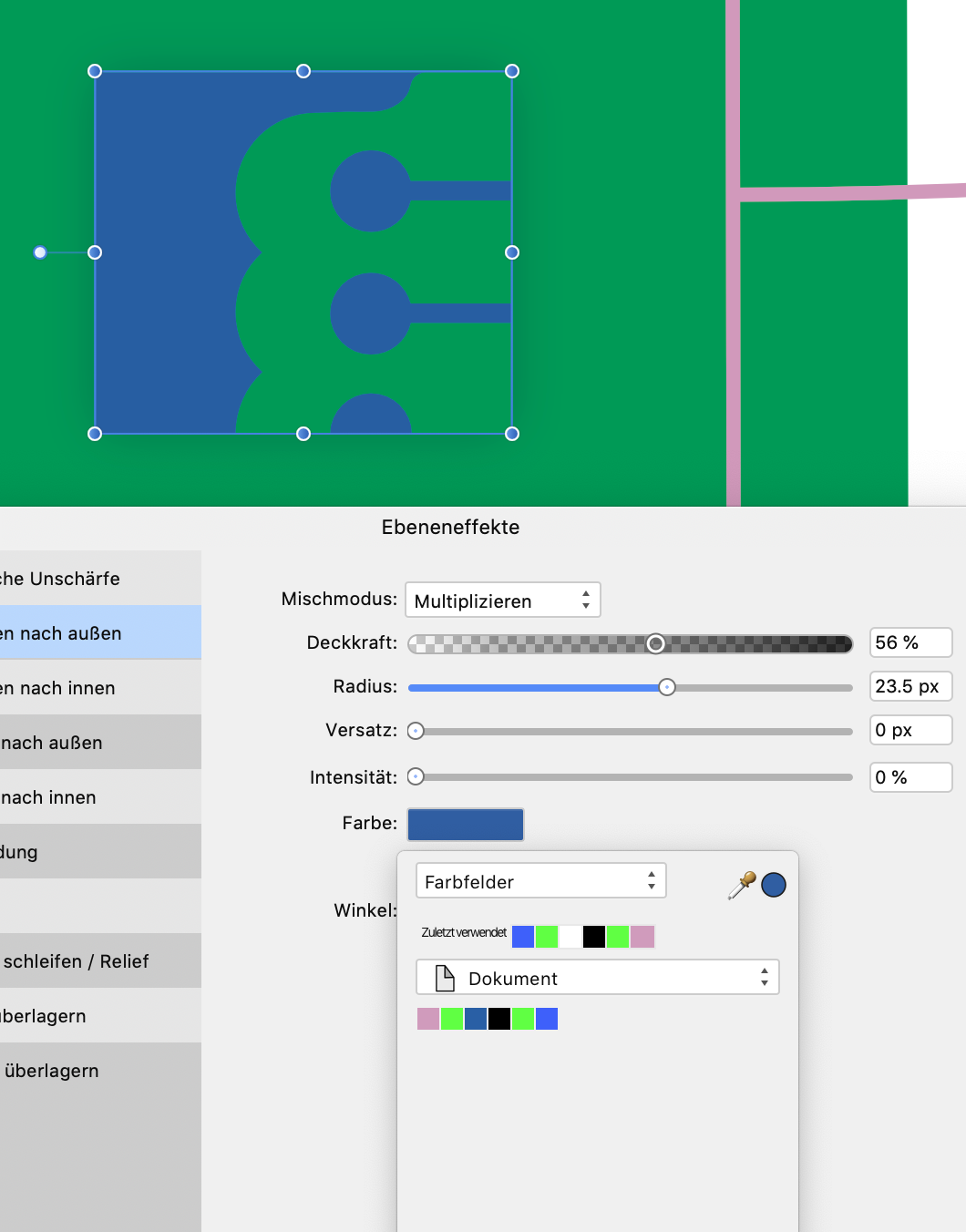Open the Dokument palette dropdown
Screen dimensions: 966x1232
click(x=598, y=978)
